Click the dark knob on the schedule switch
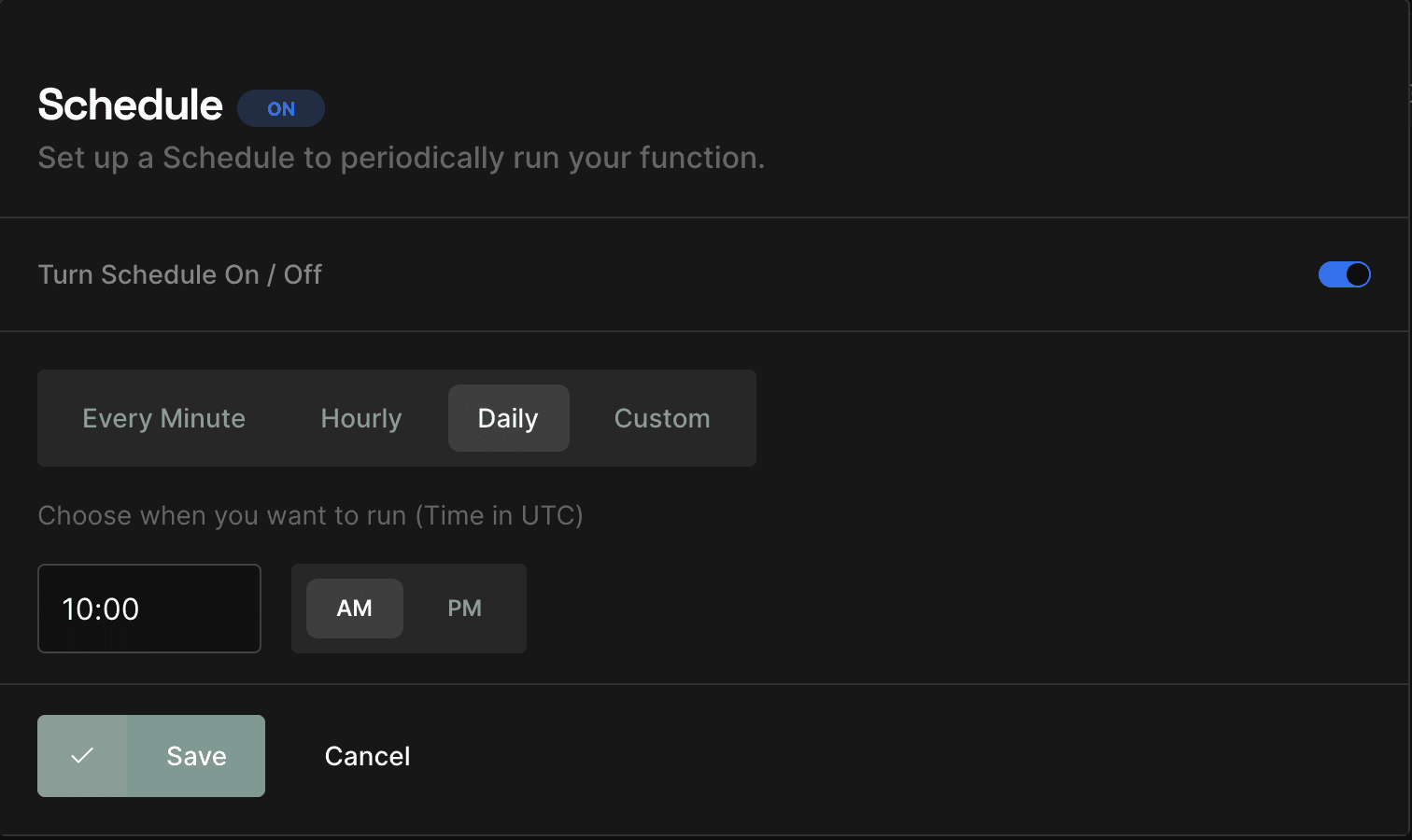Viewport: 1412px width, 840px height. (1358, 274)
